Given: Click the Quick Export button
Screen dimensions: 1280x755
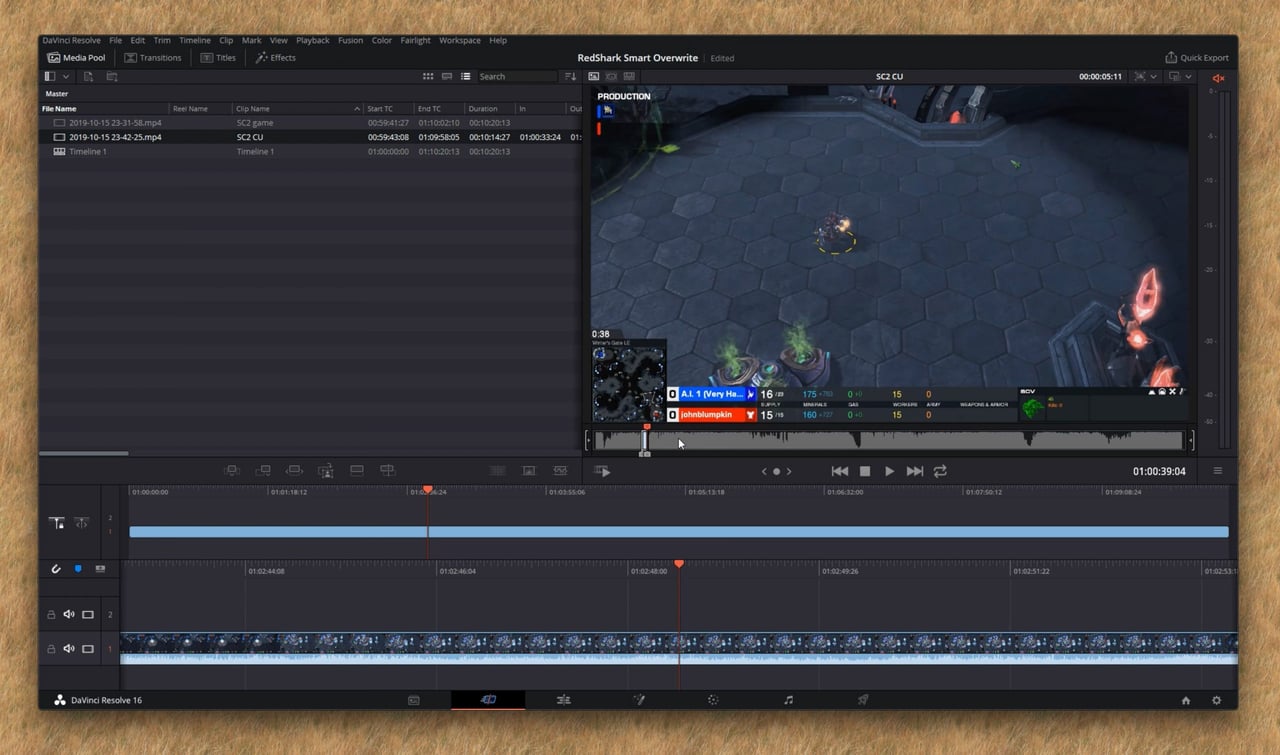Looking at the screenshot, I should click(x=1196, y=57).
